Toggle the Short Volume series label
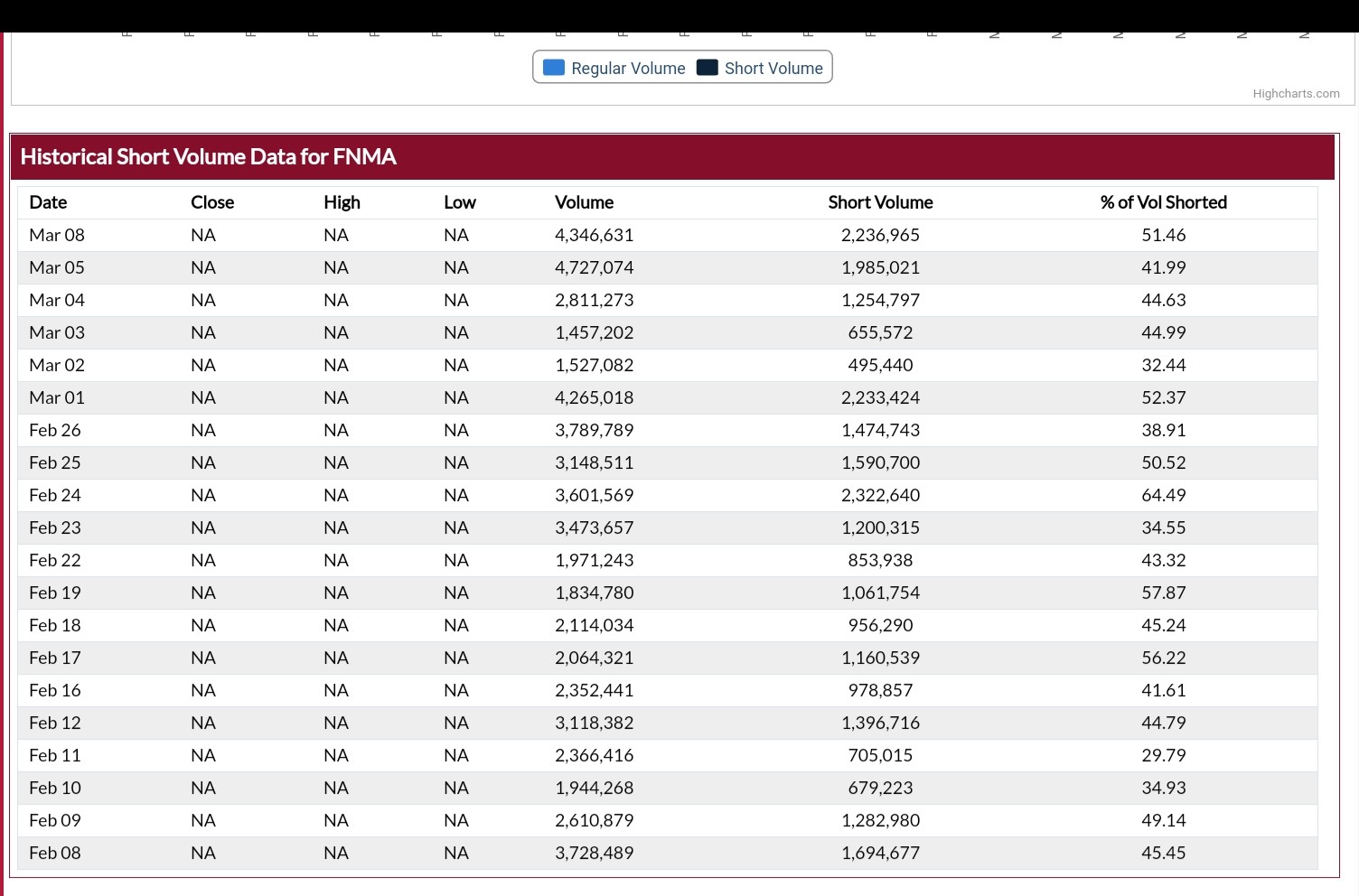The width and height of the screenshot is (1359, 896). tap(773, 69)
